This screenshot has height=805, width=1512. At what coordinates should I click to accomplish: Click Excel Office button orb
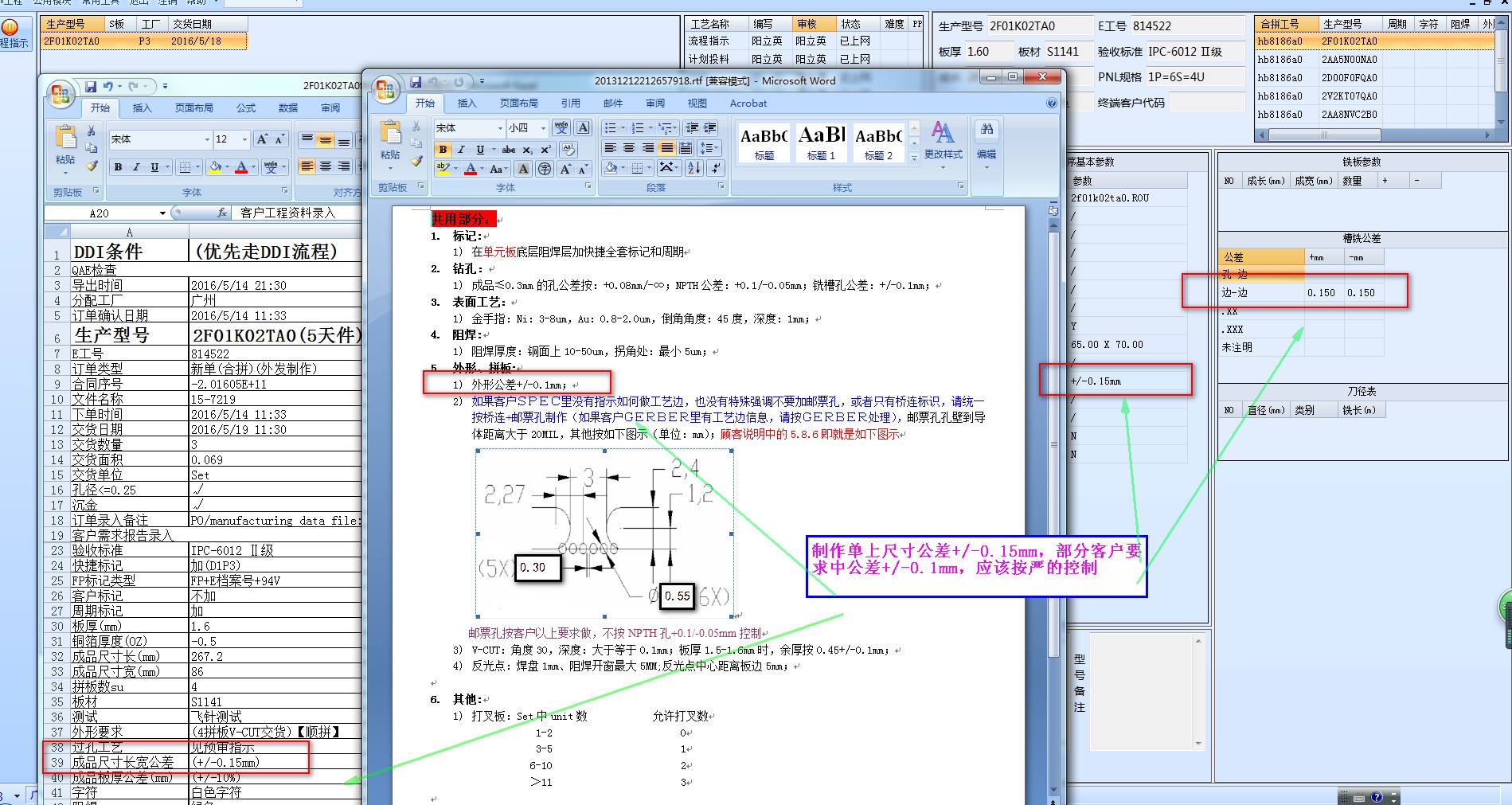coord(61,95)
